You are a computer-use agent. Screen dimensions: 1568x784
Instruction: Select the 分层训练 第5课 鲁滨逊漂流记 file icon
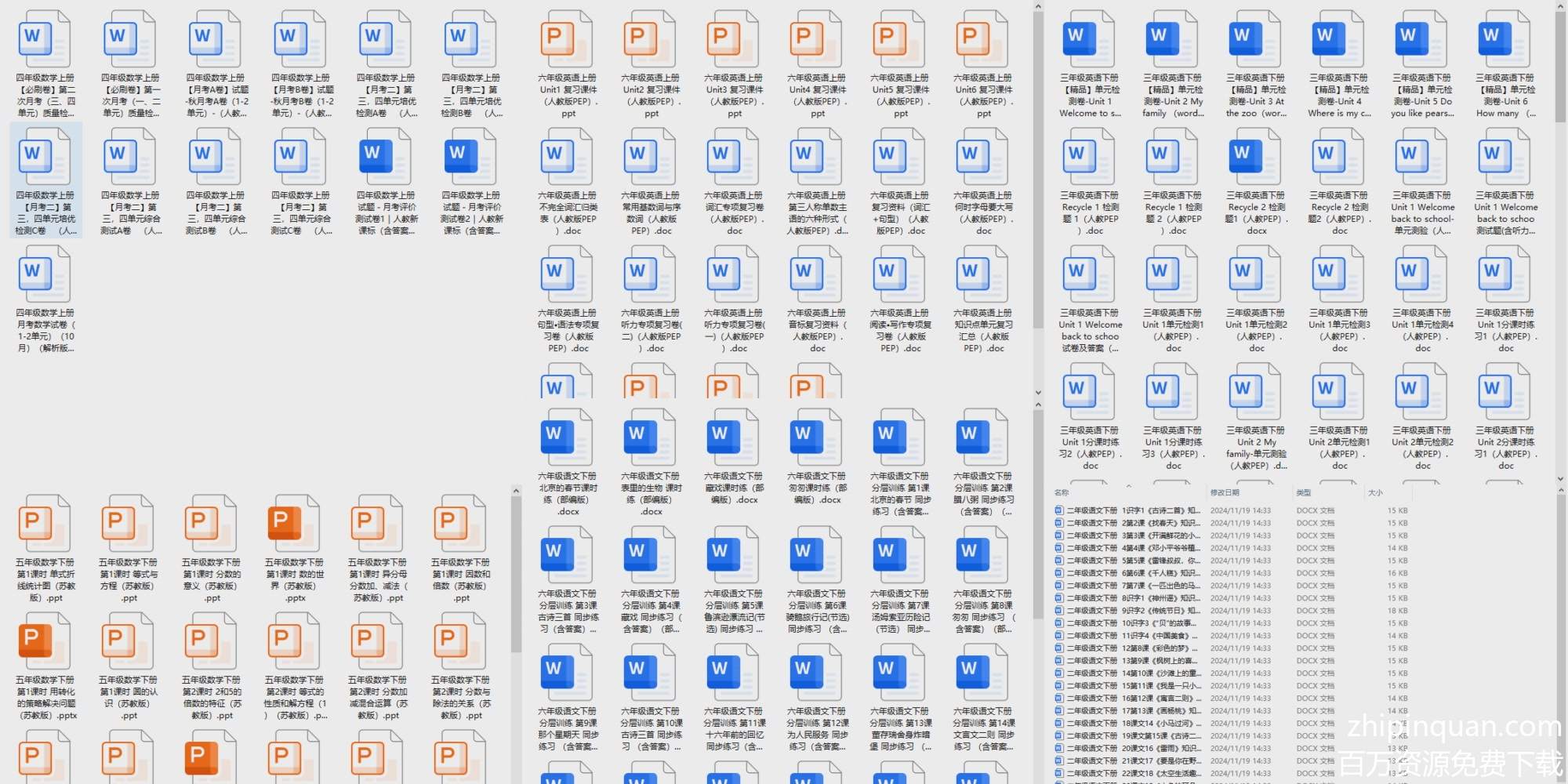tap(734, 555)
